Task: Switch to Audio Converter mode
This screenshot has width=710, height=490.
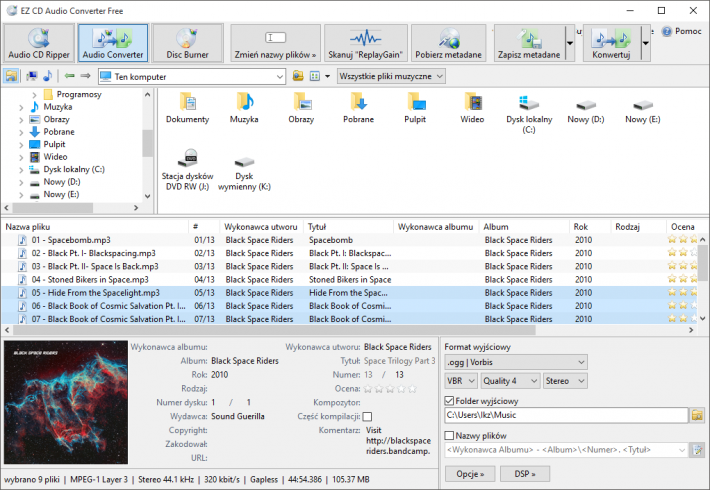Action: point(113,43)
